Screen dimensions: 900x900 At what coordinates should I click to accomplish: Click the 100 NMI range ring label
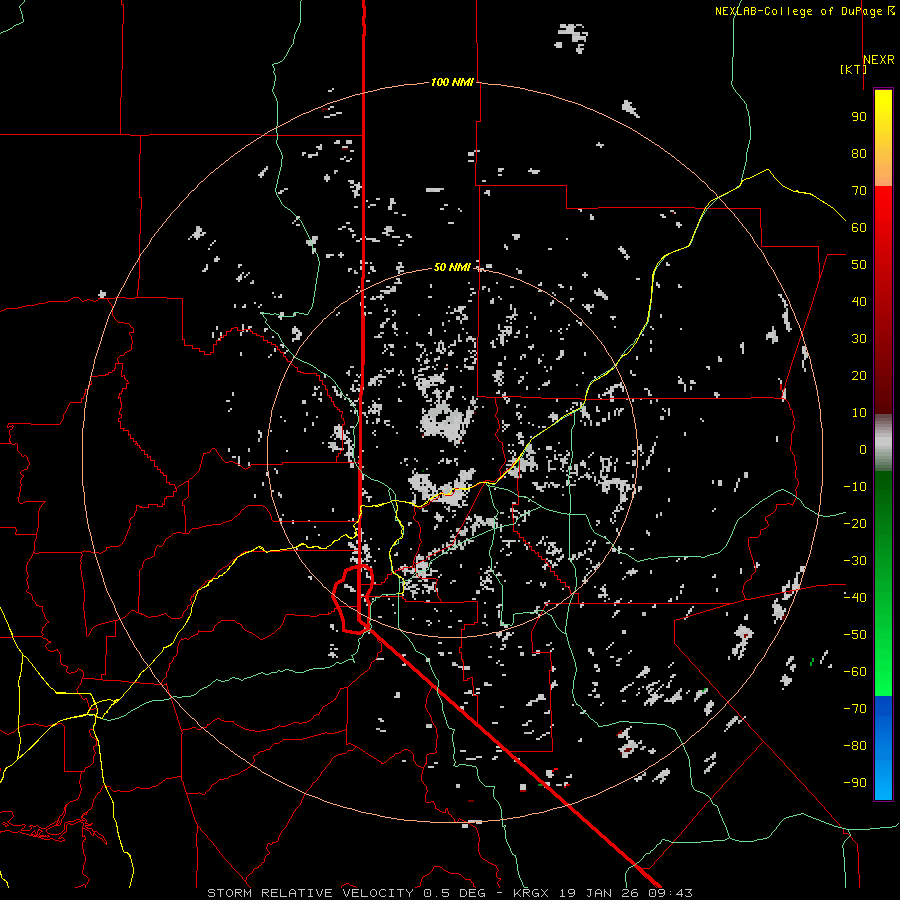(x=452, y=82)
